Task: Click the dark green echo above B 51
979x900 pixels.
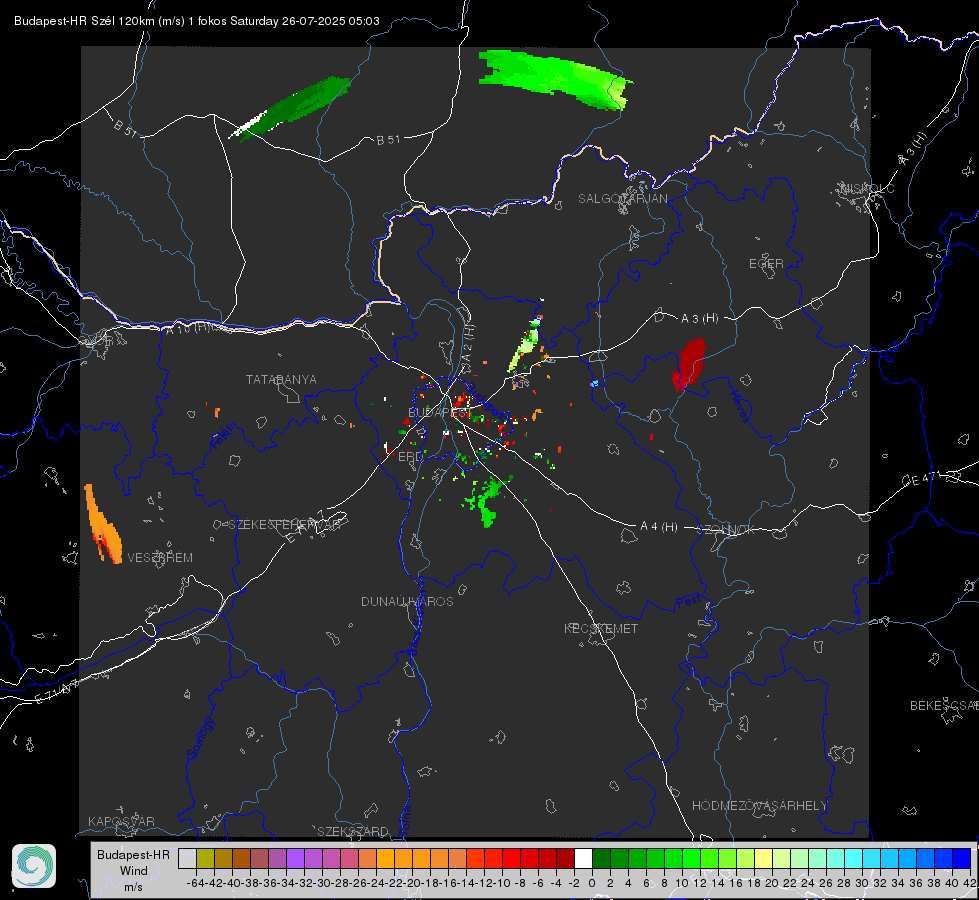Action: pos(293,106)
